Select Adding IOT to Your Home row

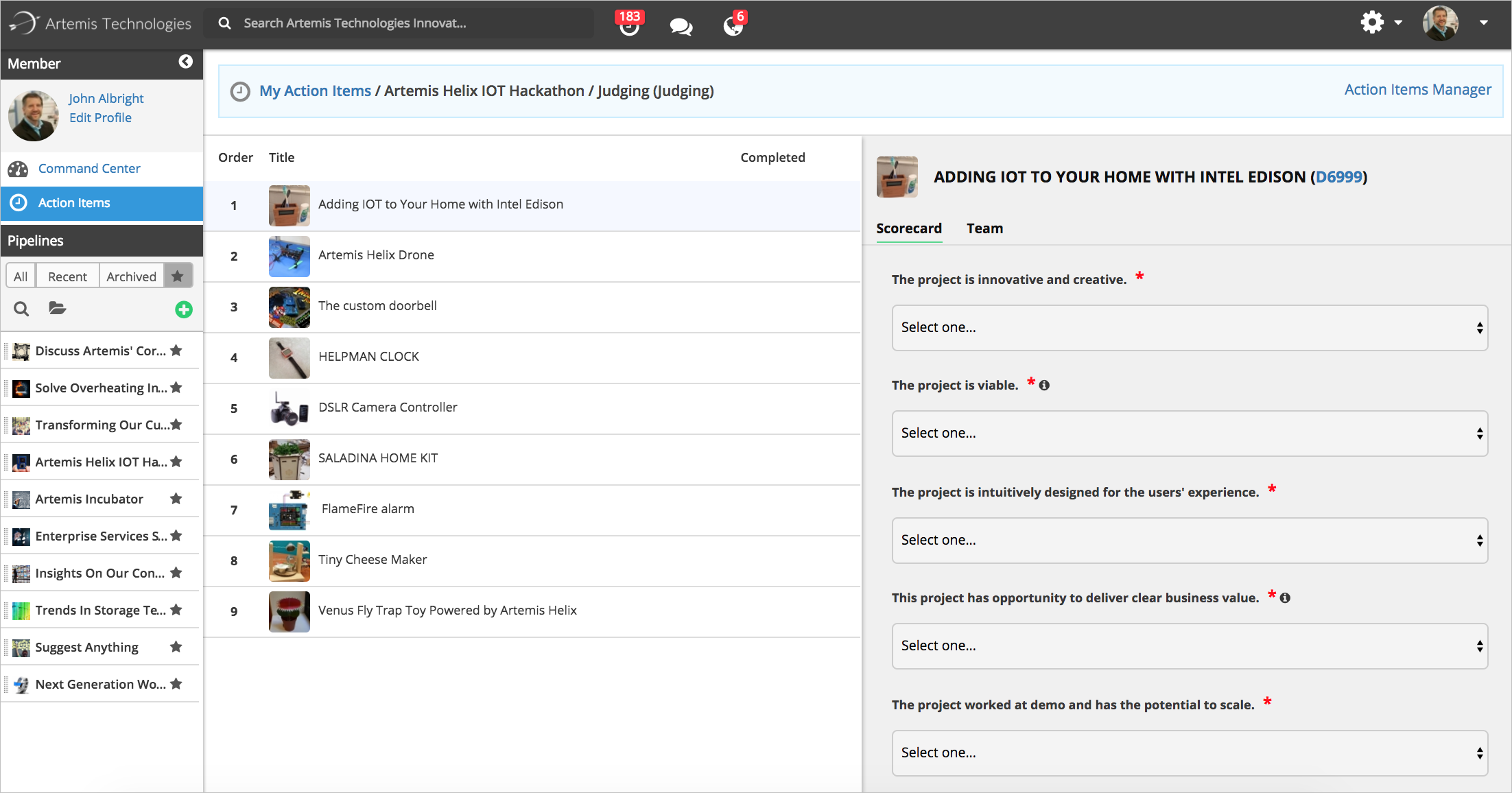point(532,206)
